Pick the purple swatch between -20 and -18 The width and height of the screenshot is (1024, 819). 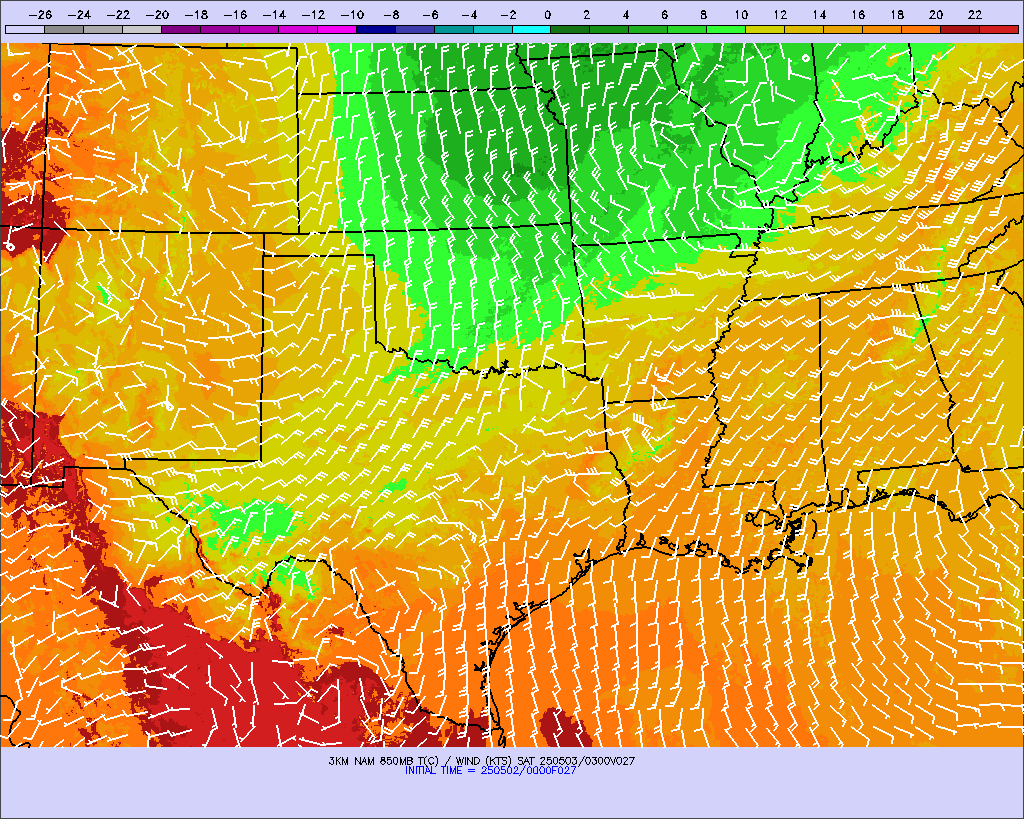point(181,29)
